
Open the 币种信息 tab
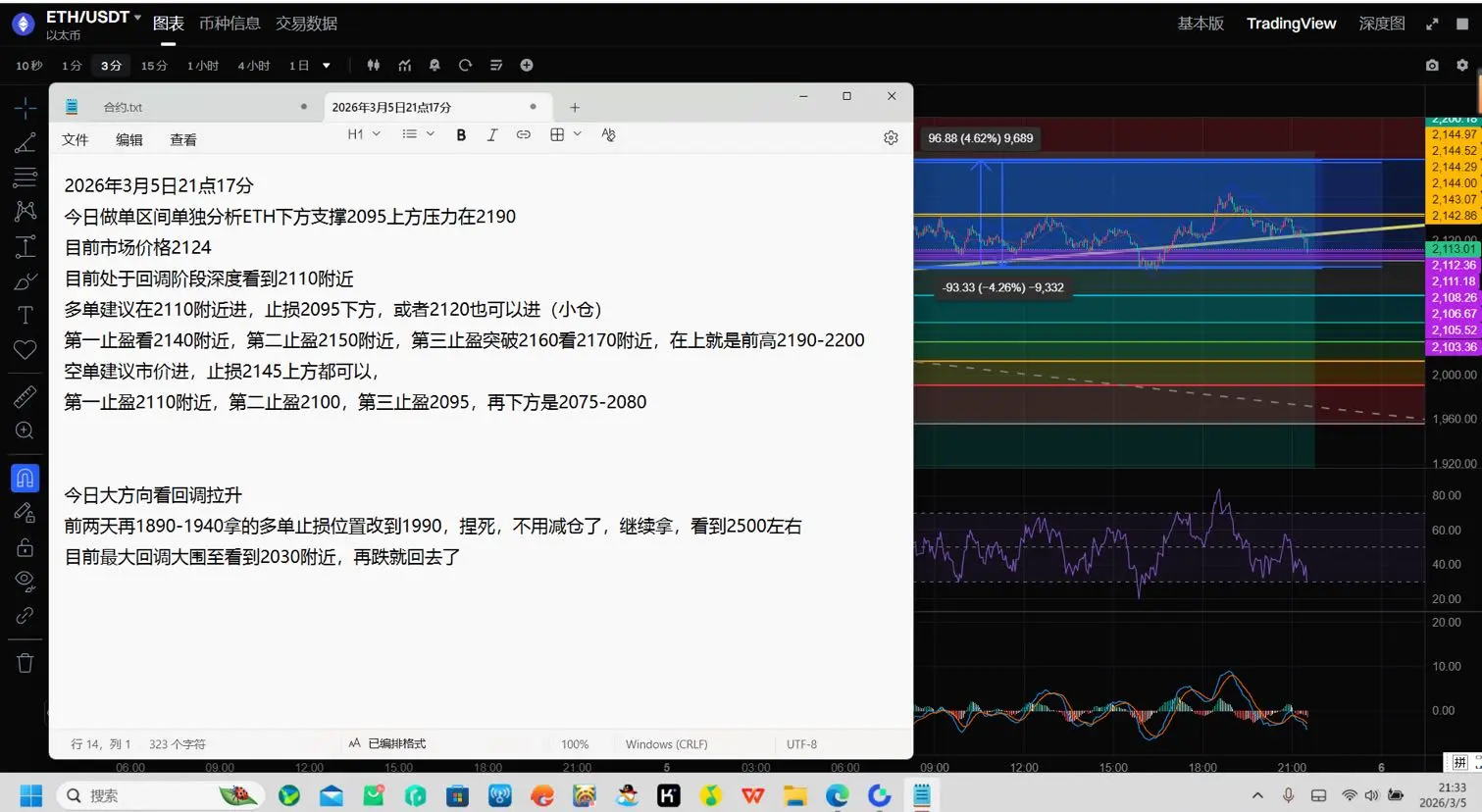tap(230, 24)
